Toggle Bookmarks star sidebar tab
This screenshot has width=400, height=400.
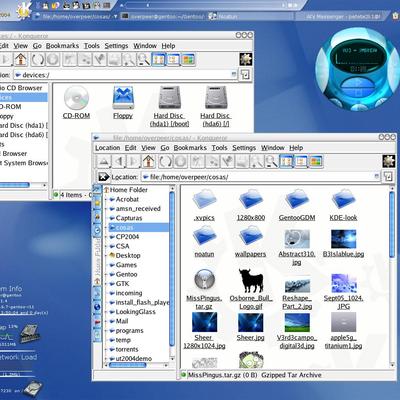tap(97, 203)
